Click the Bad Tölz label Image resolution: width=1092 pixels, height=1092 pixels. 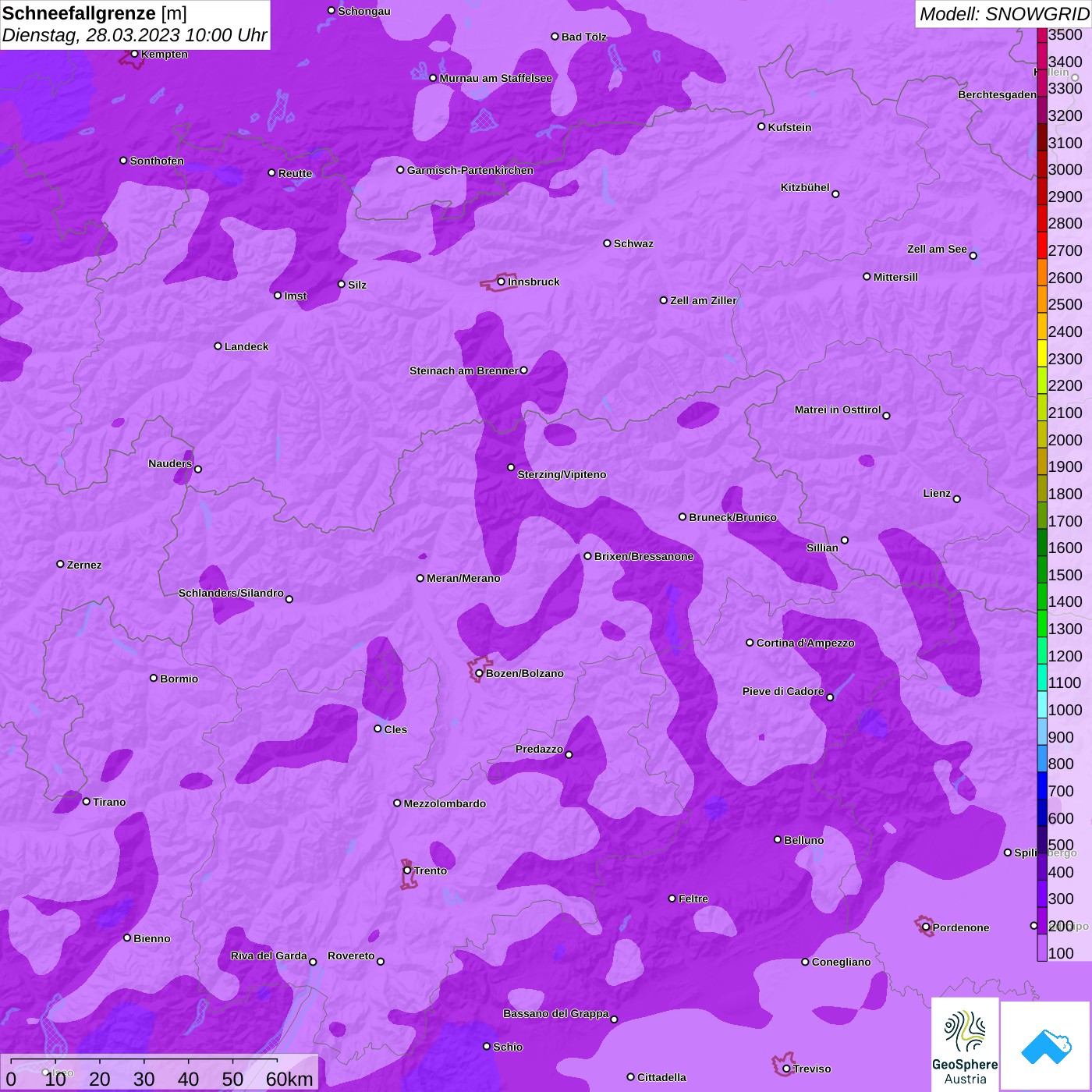point(583,37)
